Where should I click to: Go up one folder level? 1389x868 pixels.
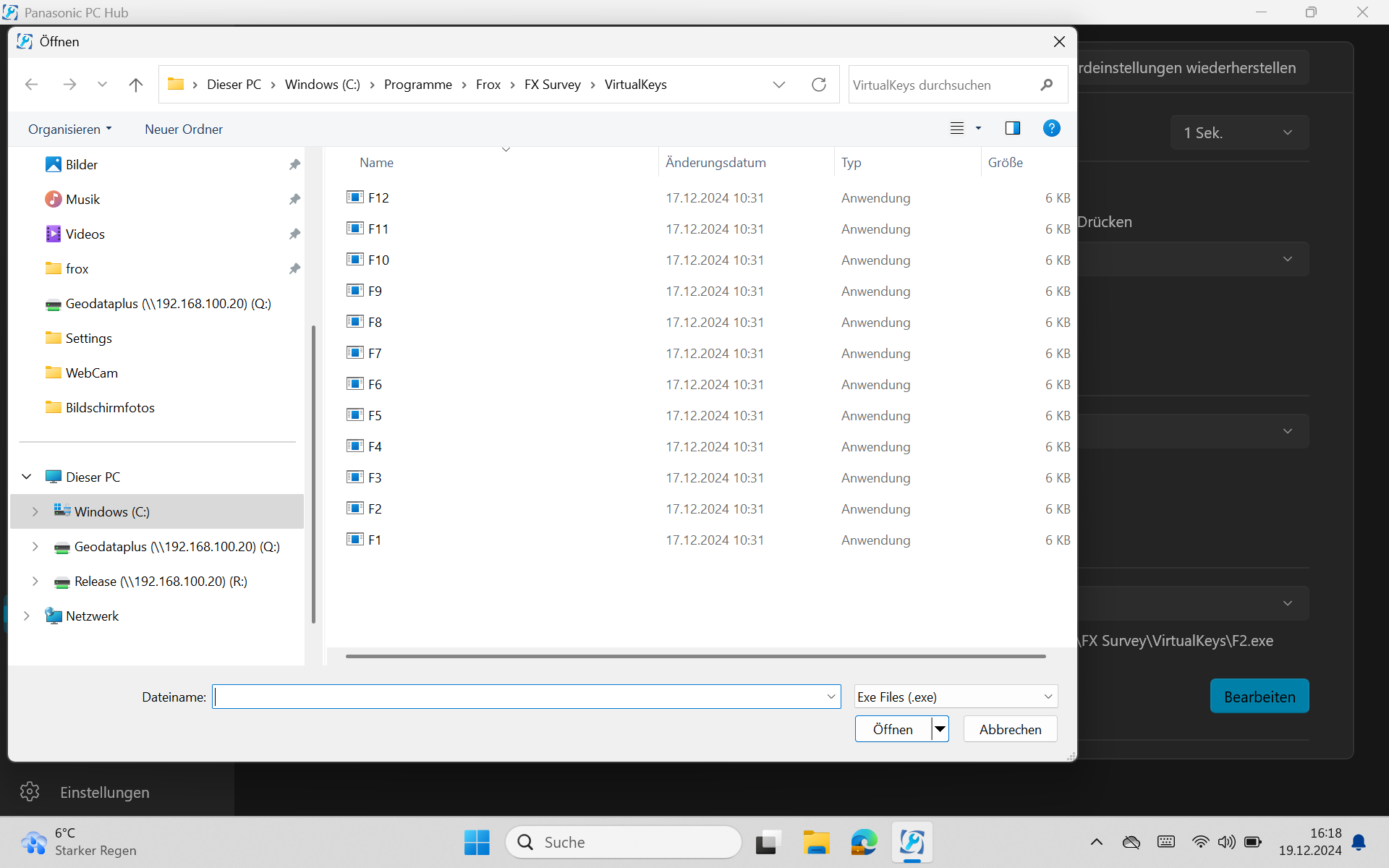point(135,85)
